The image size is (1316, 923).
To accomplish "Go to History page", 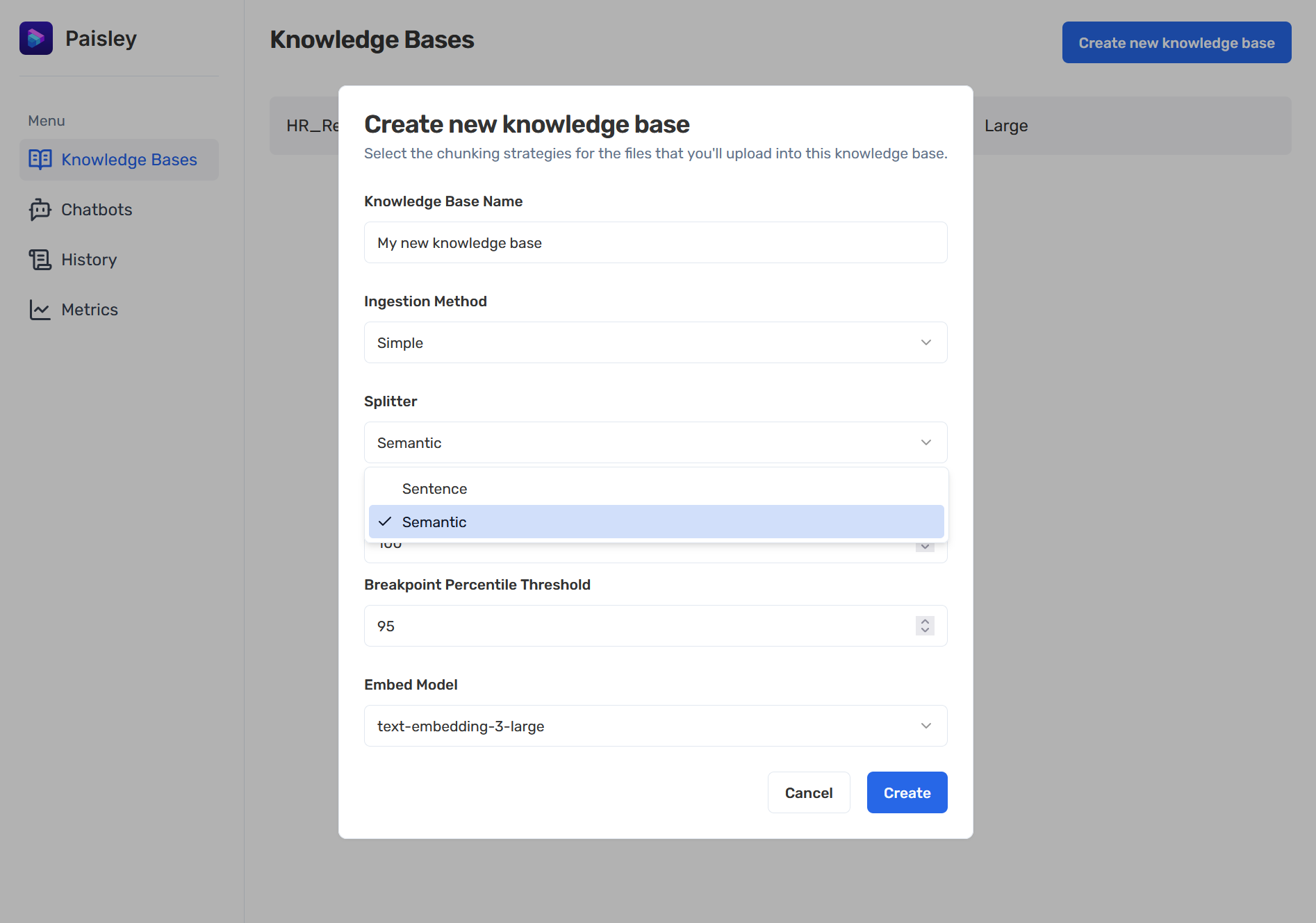I will point(119,260).
